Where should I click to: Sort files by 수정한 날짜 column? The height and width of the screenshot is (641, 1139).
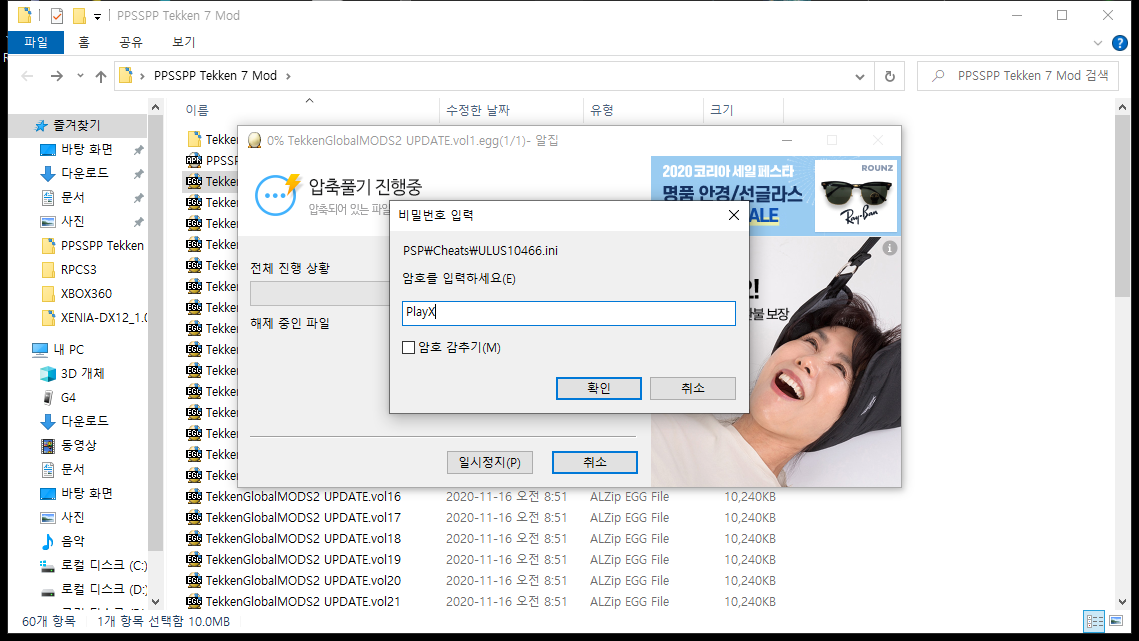(478, 110)
